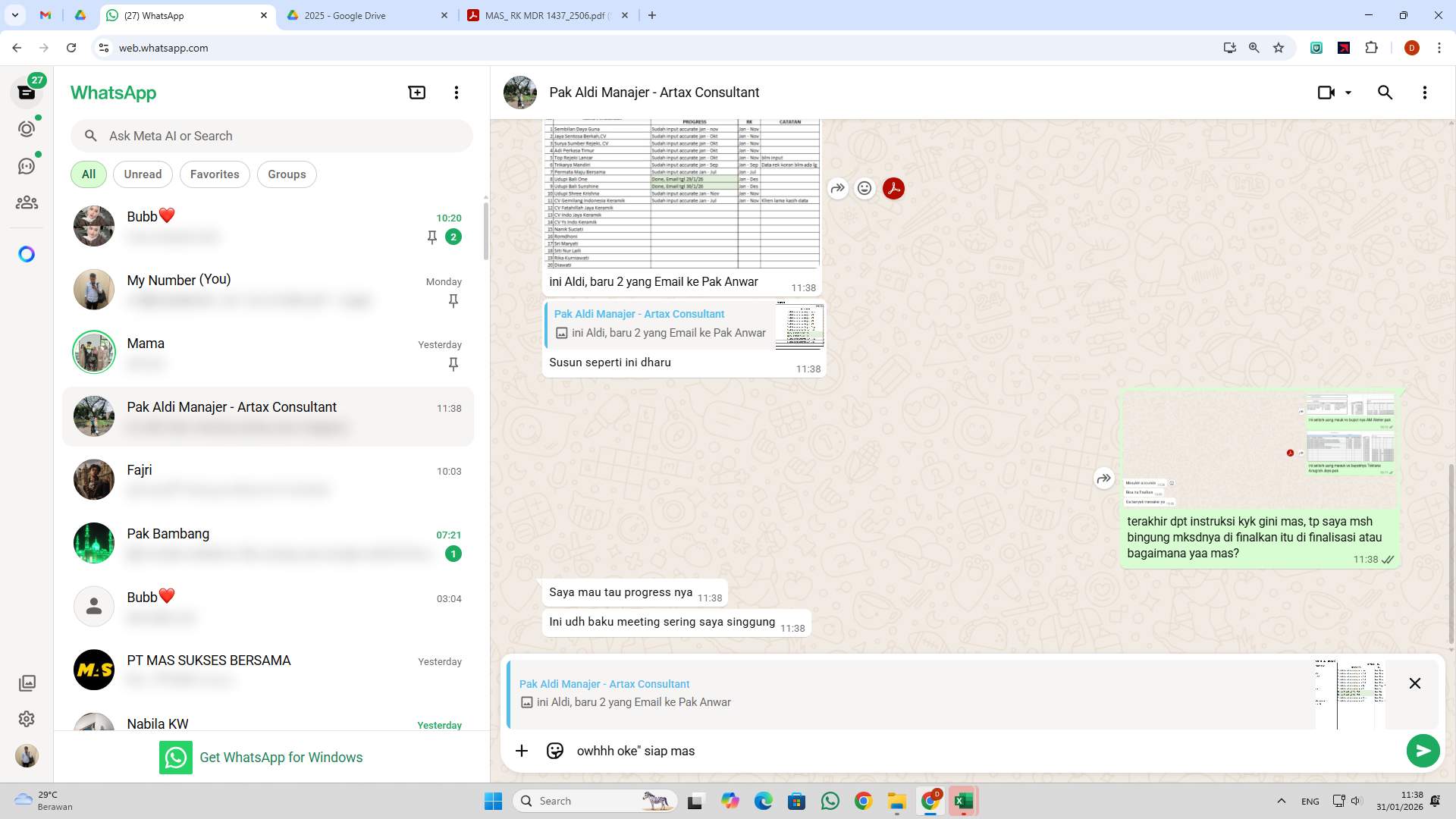Start a new chat with the new-chat icon

pyautogui.click(x=416, y=92)
